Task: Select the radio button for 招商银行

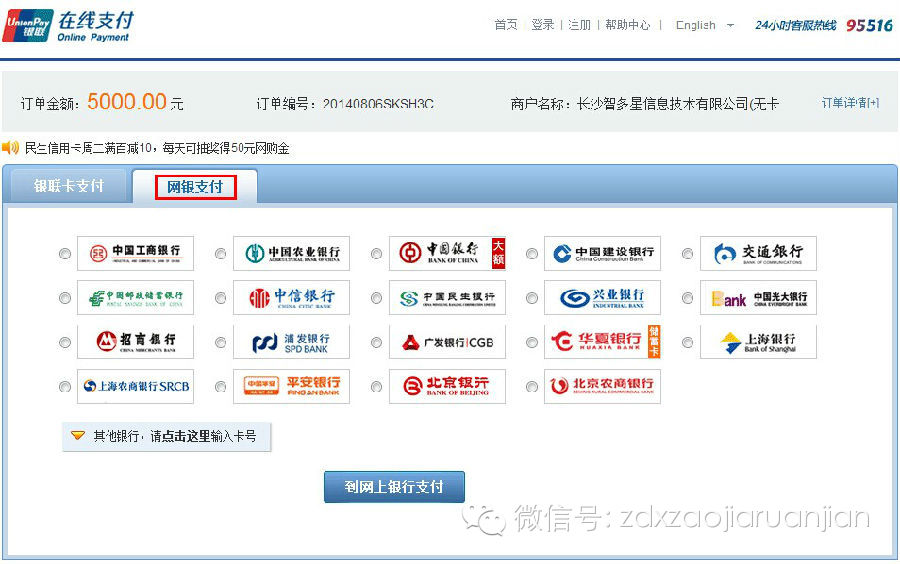Action: [65, 343]
